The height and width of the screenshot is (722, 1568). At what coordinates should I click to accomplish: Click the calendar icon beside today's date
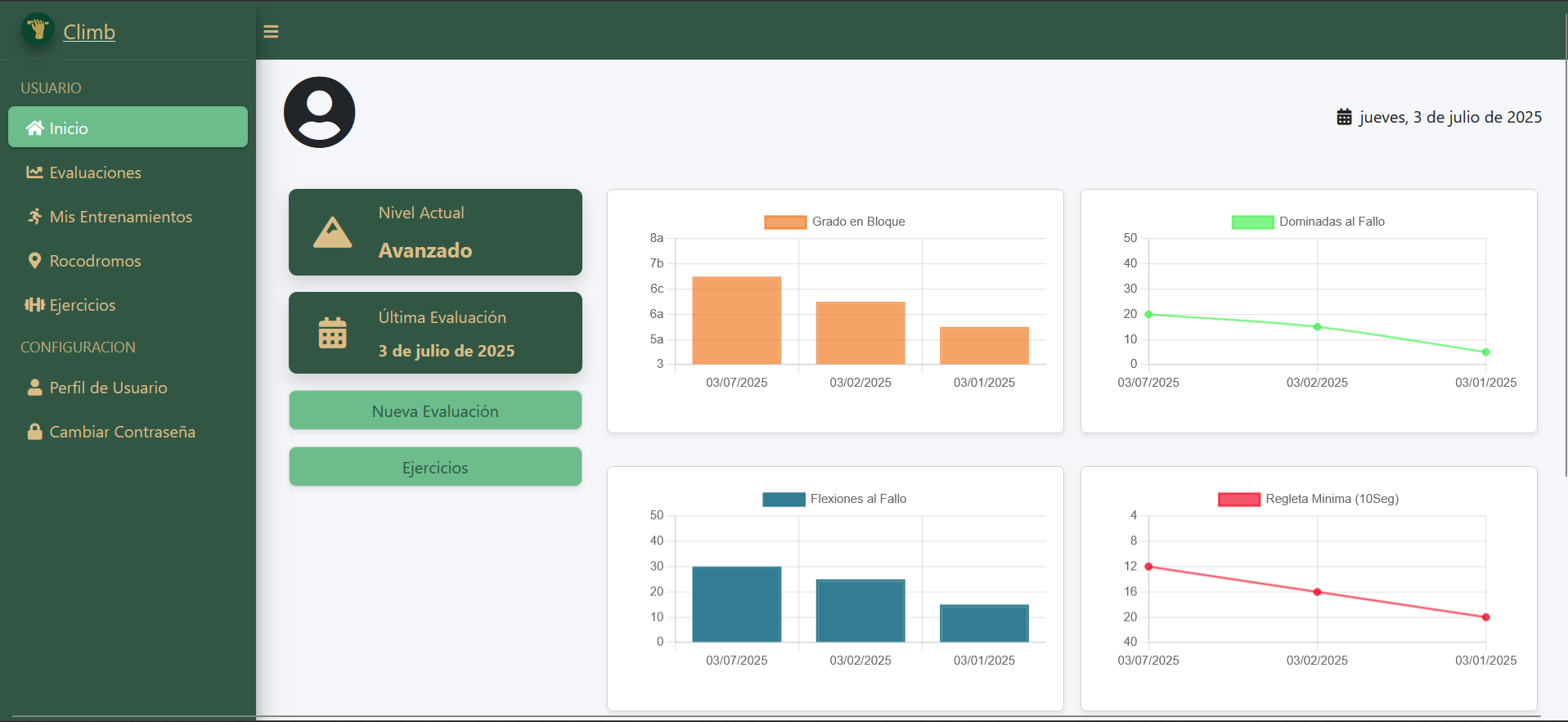[x=1344, y=117]
